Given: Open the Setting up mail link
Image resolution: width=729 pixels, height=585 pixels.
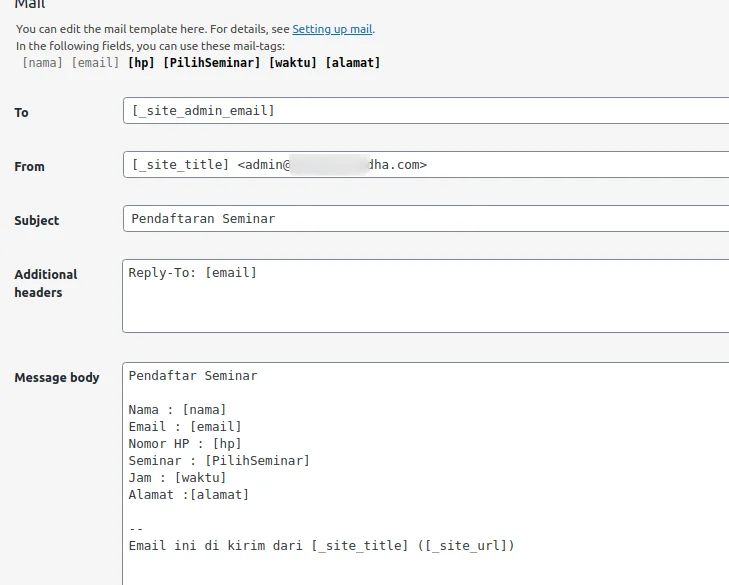Looking at the screenshot, I should (332, 29).
